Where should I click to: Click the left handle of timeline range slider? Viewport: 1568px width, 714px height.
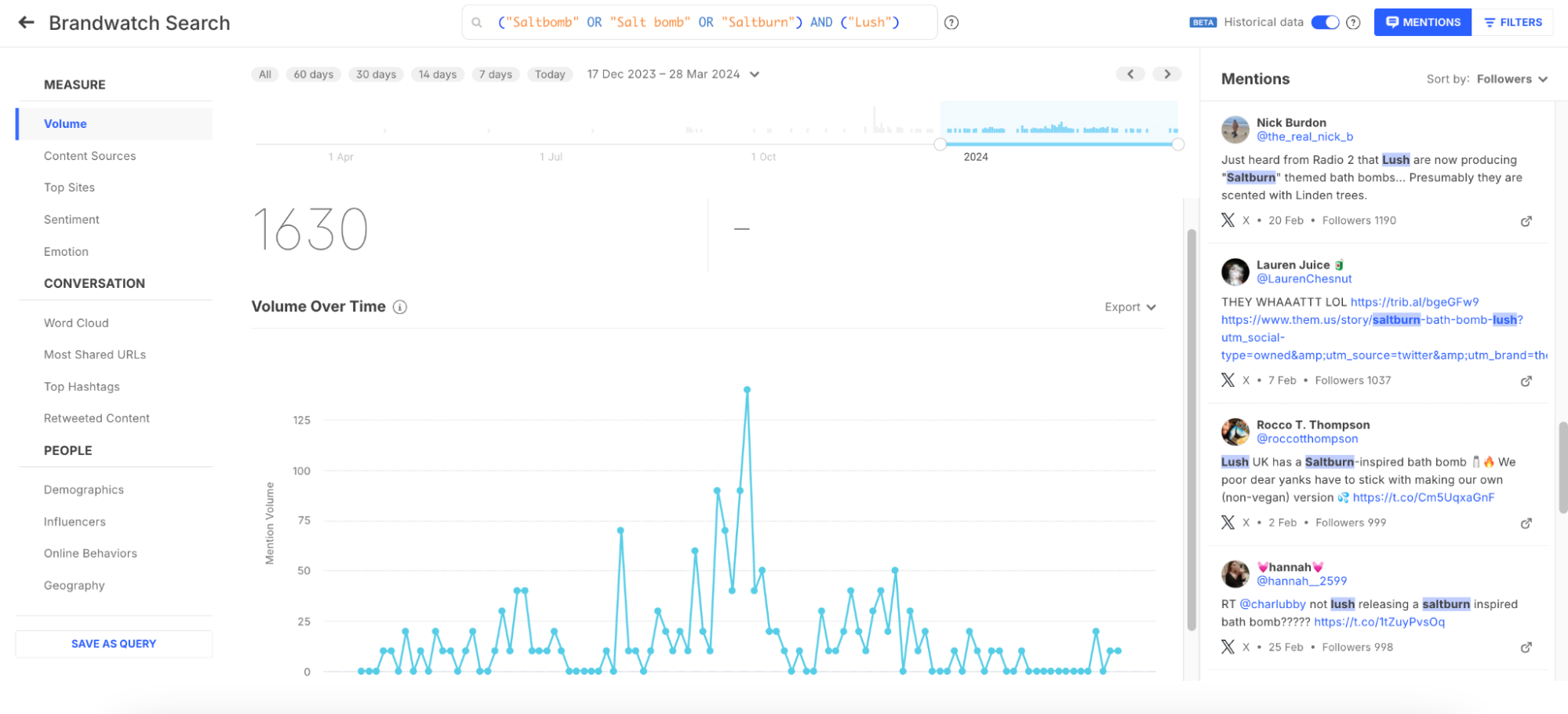point(940,144)
